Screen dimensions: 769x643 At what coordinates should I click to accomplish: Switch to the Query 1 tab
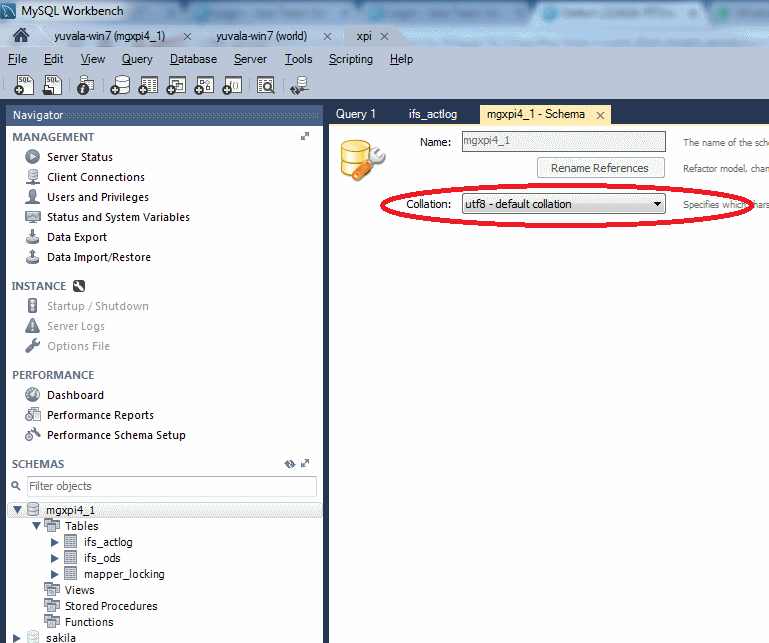tap(356, 114)
